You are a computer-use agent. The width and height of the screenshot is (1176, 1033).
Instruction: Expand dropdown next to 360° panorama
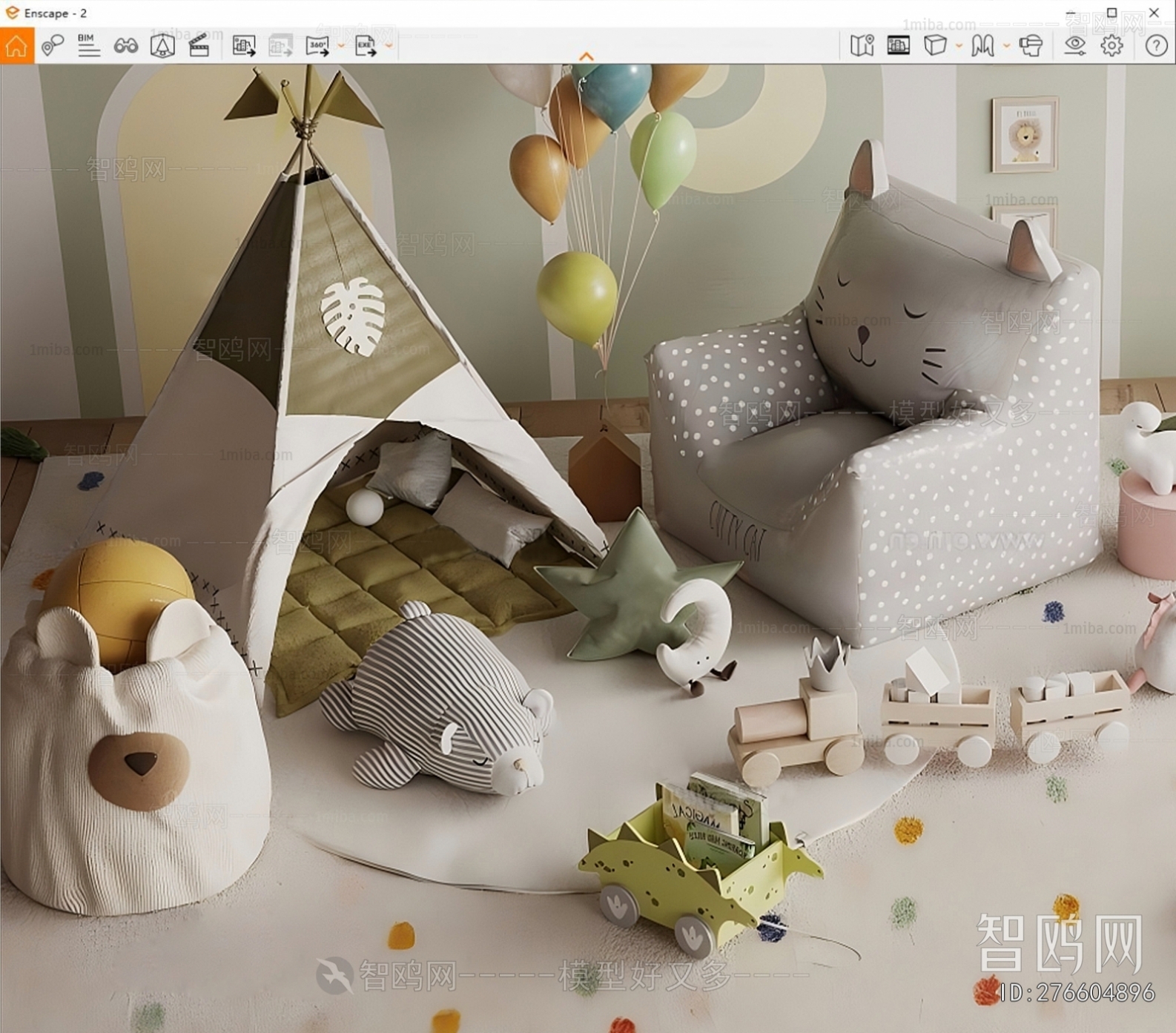(340, 46)
